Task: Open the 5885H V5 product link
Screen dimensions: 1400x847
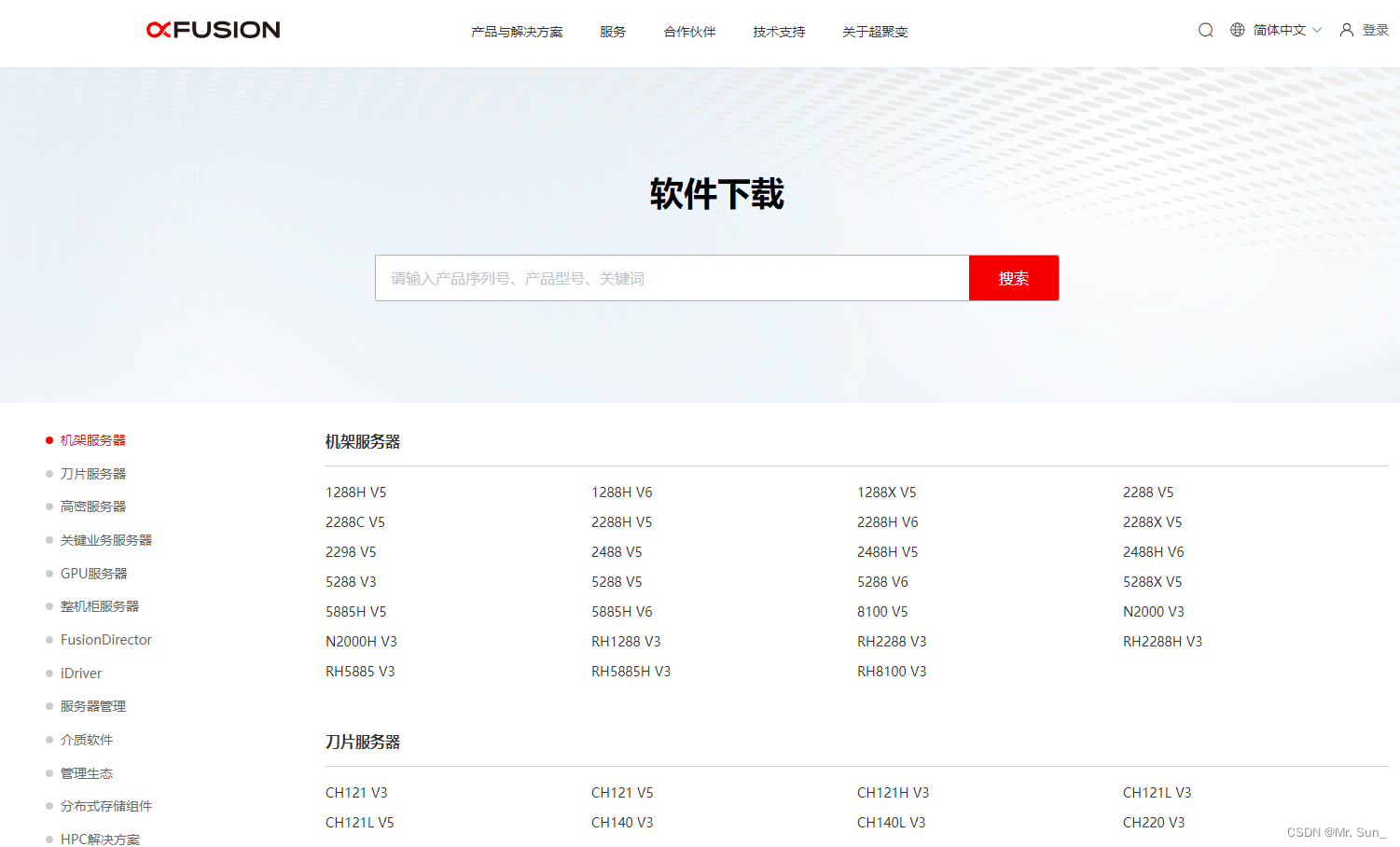Action: tap(356, 612)
